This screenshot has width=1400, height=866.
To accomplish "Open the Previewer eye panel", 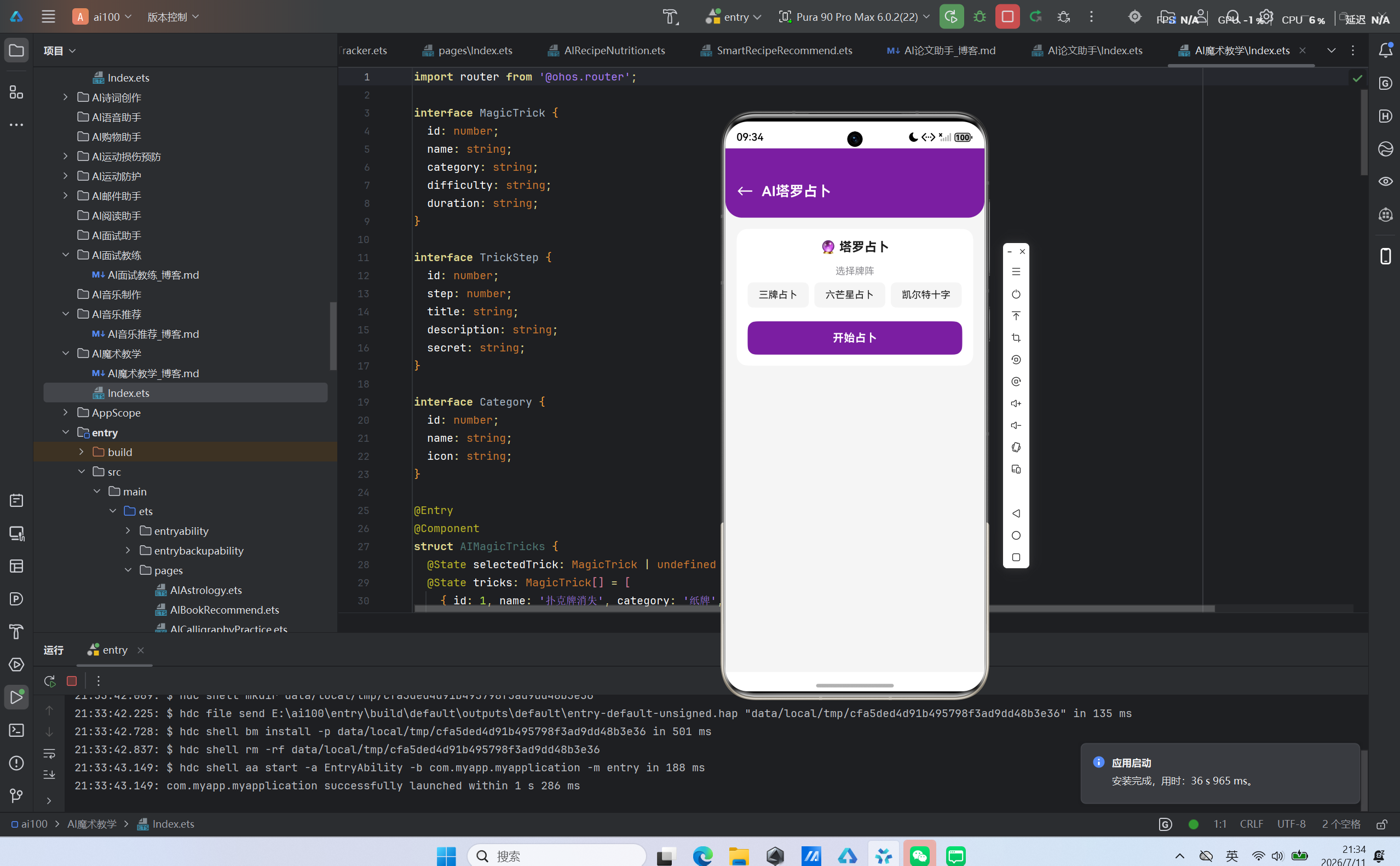I will [1385, 182].
